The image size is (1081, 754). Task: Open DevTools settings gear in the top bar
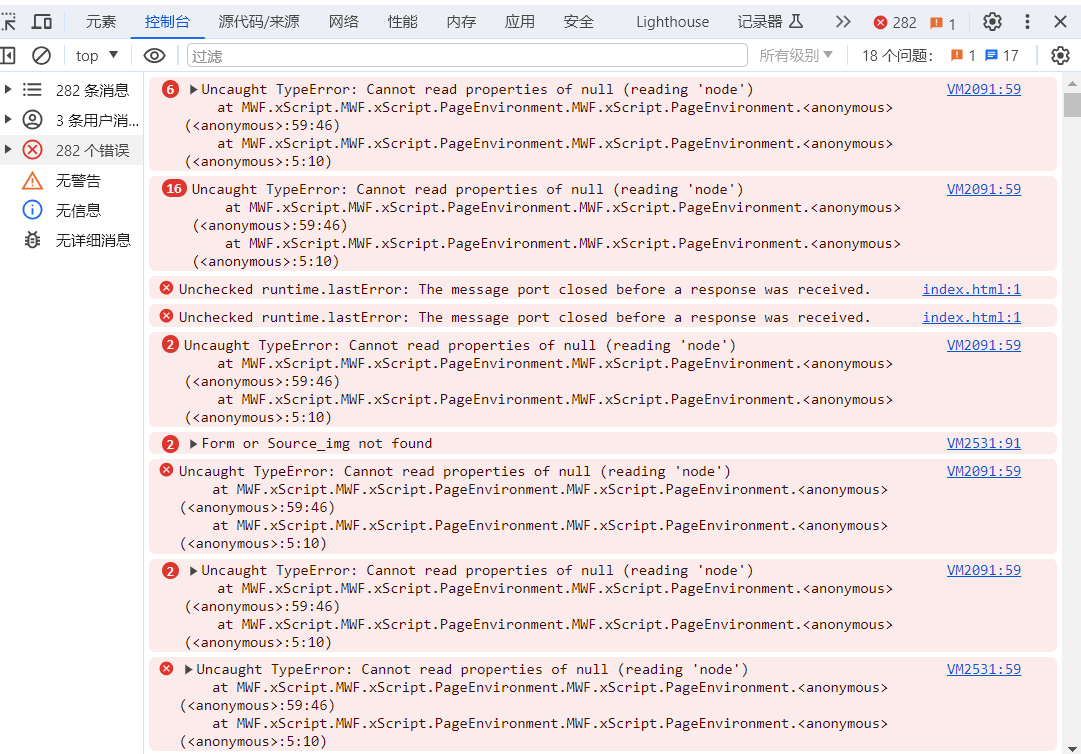point(992,22)
